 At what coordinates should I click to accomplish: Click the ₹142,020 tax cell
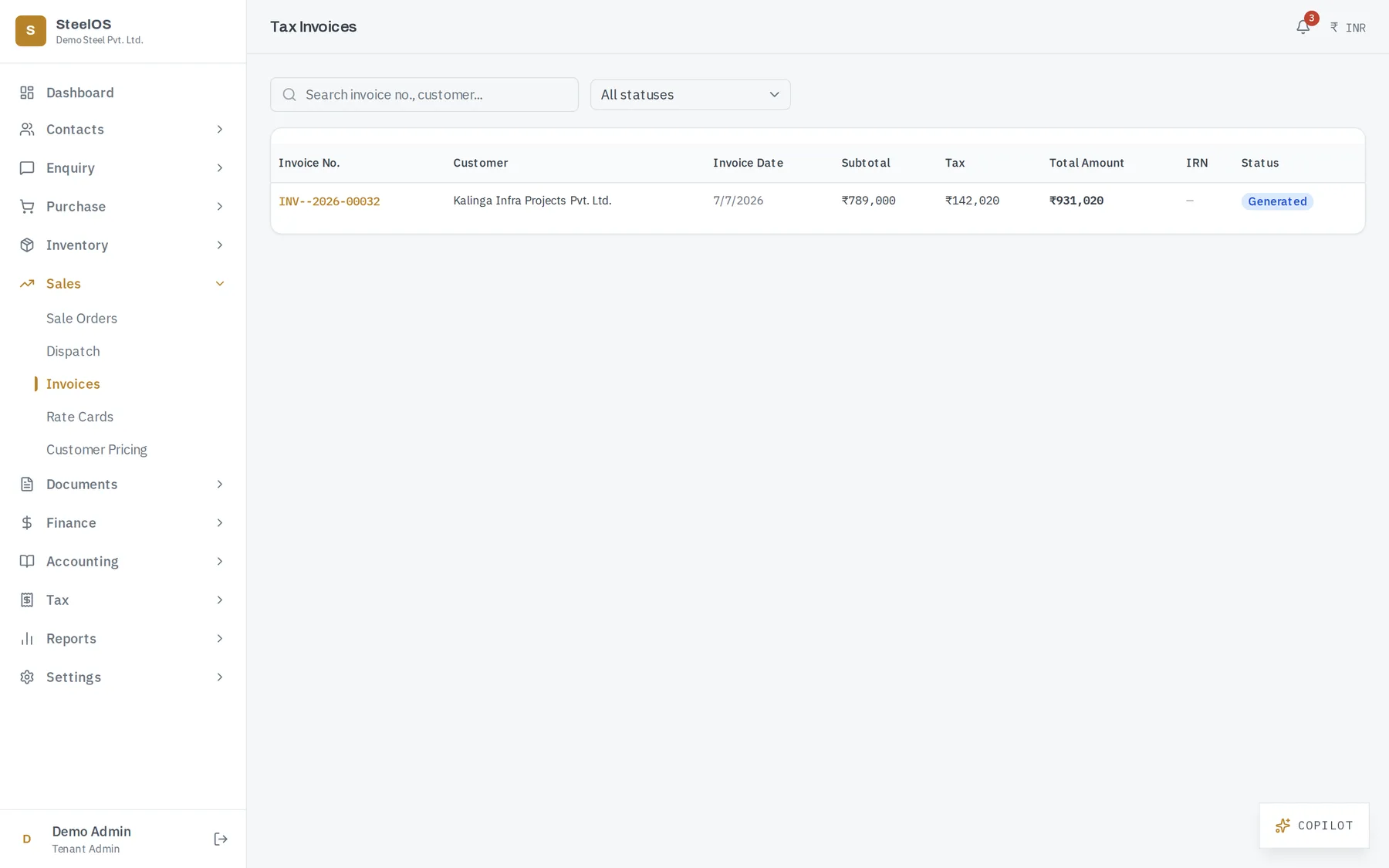pos(972,201)
